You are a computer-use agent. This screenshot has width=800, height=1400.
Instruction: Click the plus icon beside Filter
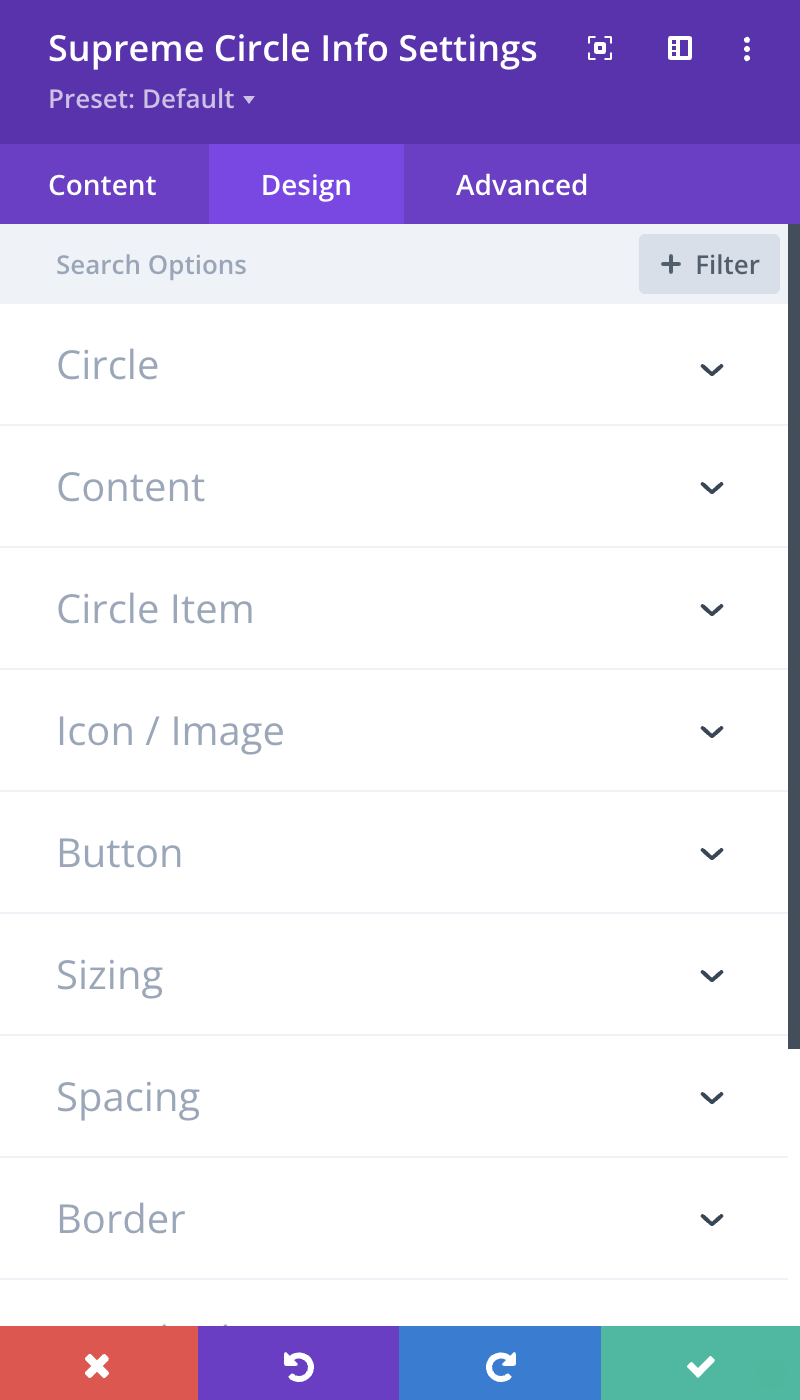[670, 264]
